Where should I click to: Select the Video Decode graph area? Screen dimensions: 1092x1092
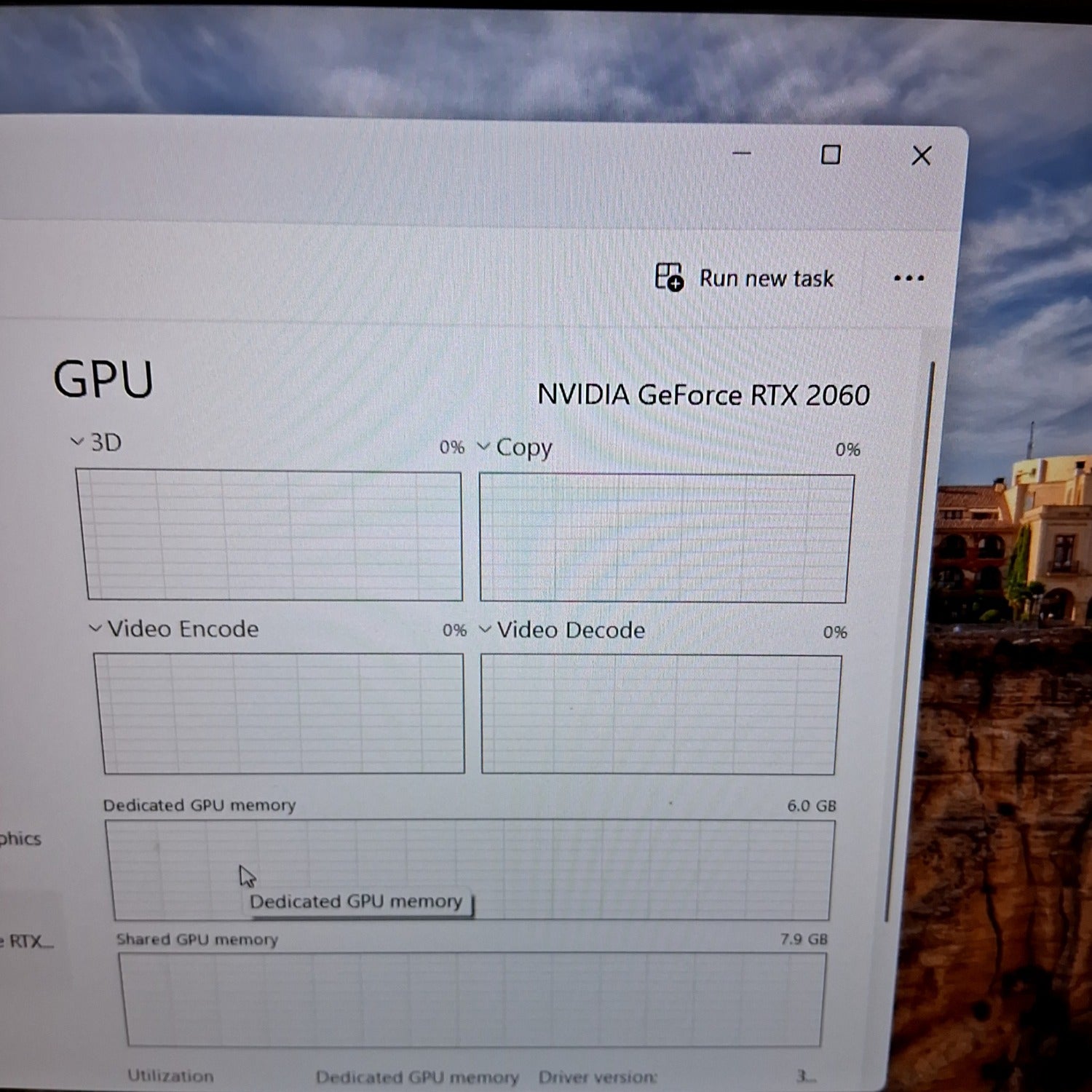click(660, 714)
